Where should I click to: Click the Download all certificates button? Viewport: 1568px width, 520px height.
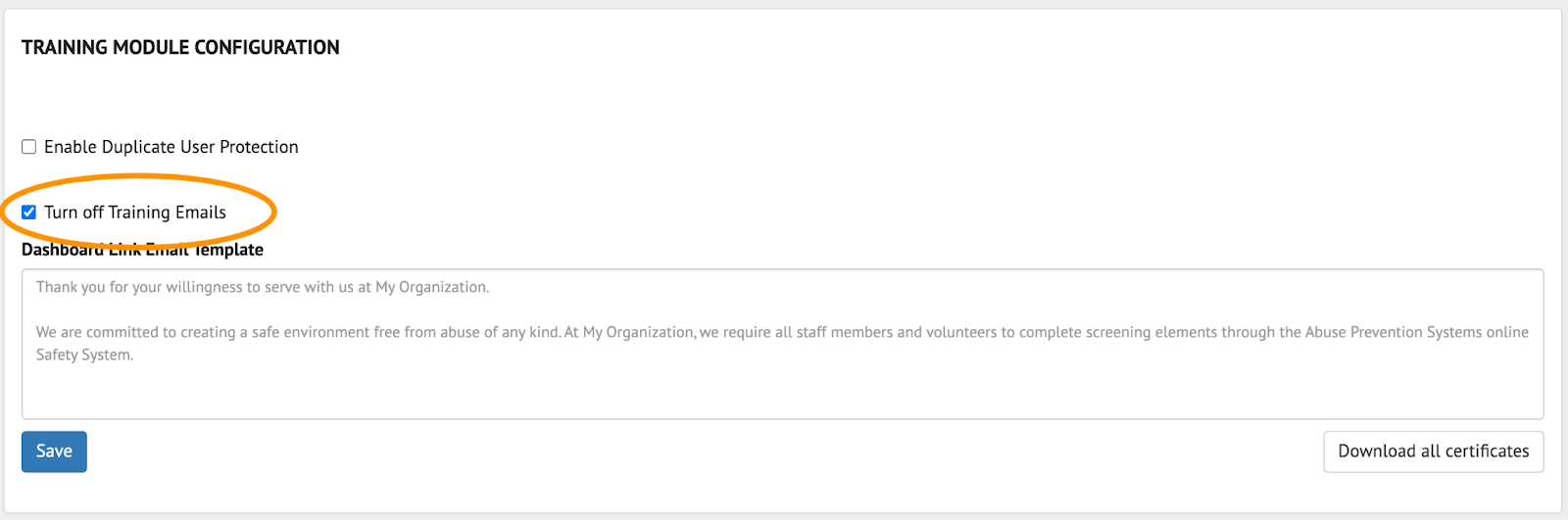1433,451
